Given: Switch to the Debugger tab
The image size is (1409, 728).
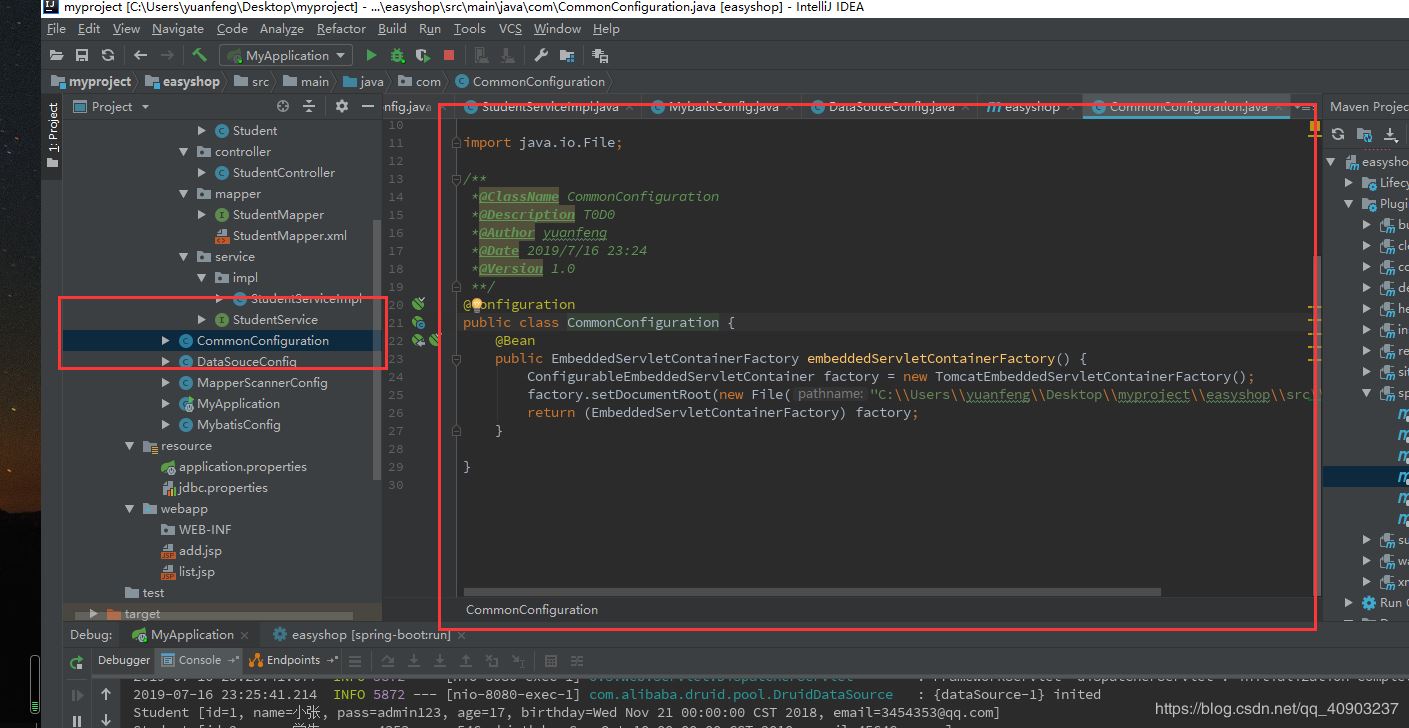Looking at the screenshot, I should tap(124, 660).
